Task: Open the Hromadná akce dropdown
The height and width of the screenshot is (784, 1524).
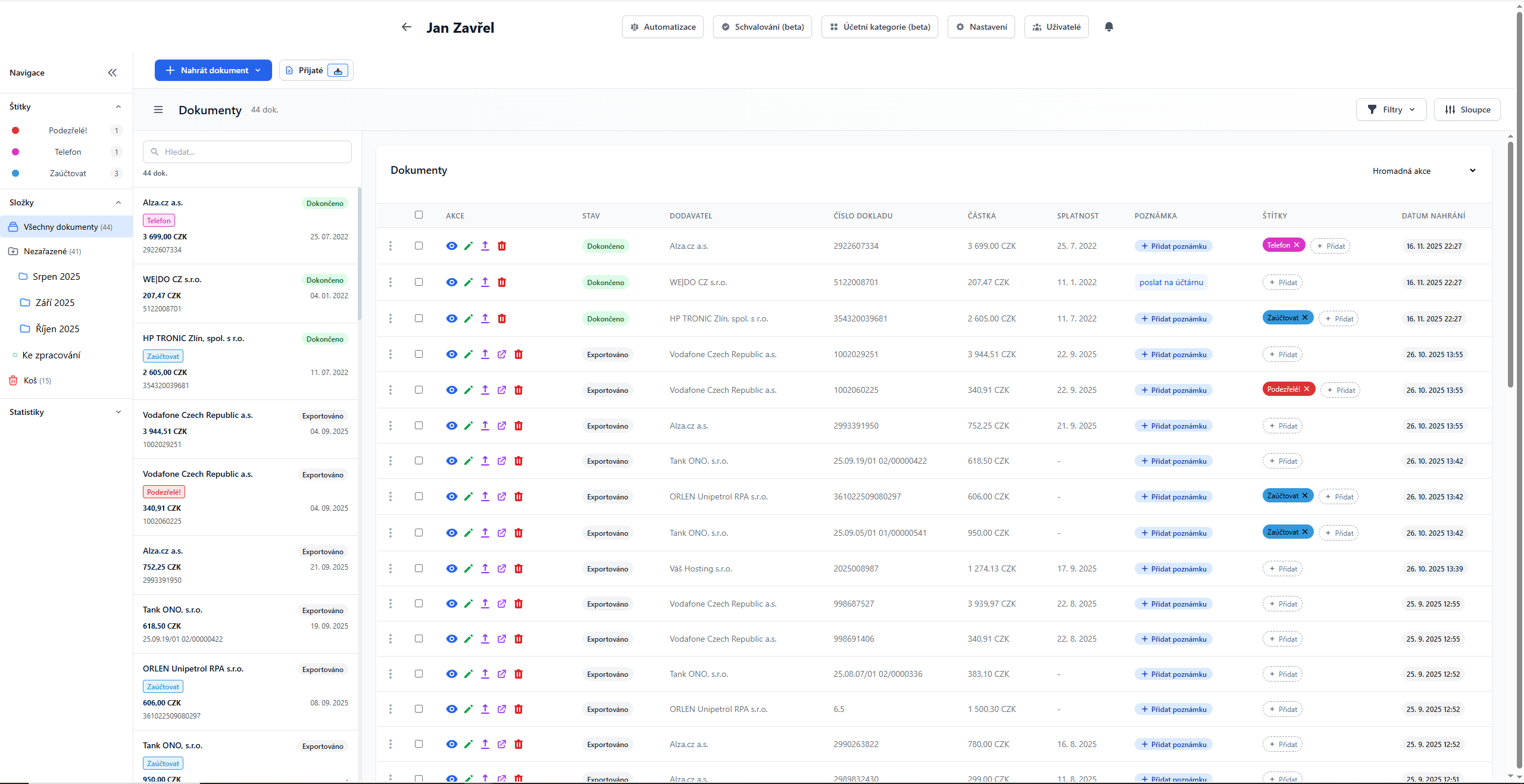Action: [1424, 171]
